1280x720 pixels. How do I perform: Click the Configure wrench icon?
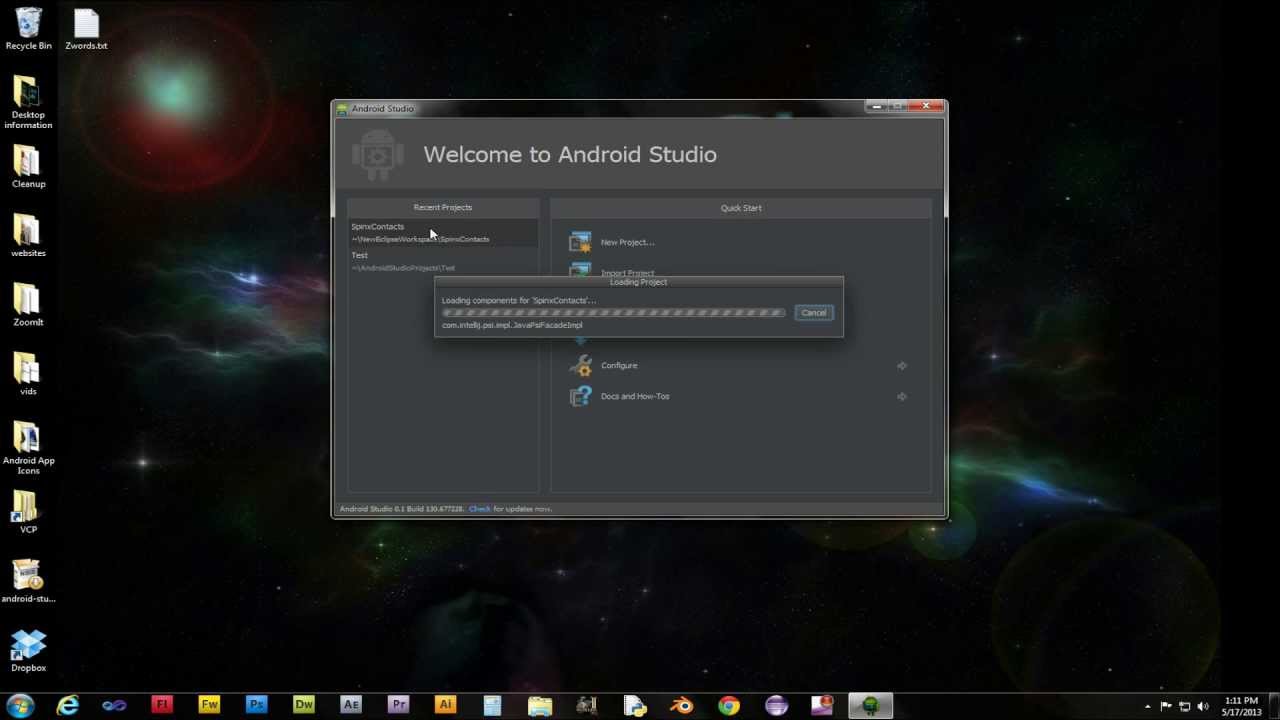click(x=580, y=365)
